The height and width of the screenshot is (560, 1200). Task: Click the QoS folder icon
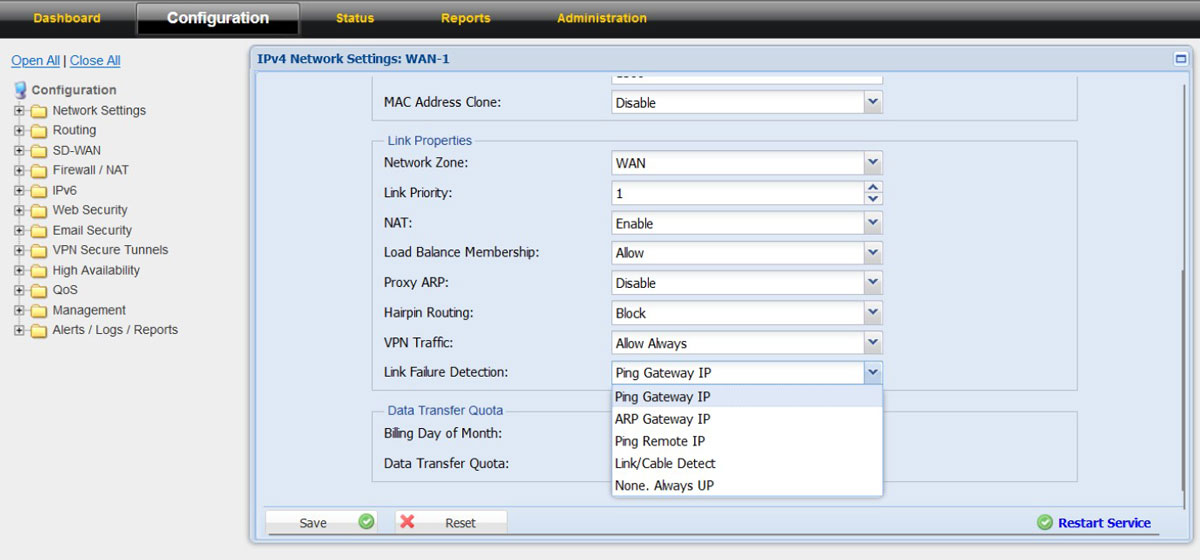tap(38, 291)
